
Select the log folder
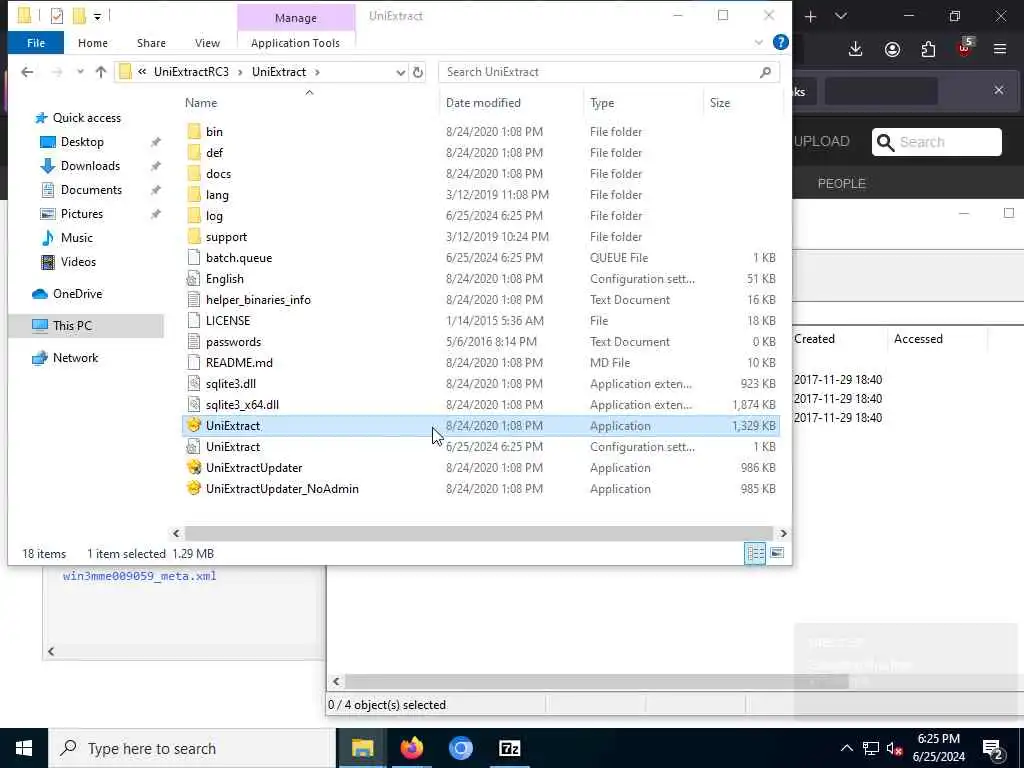click(214, 216)
